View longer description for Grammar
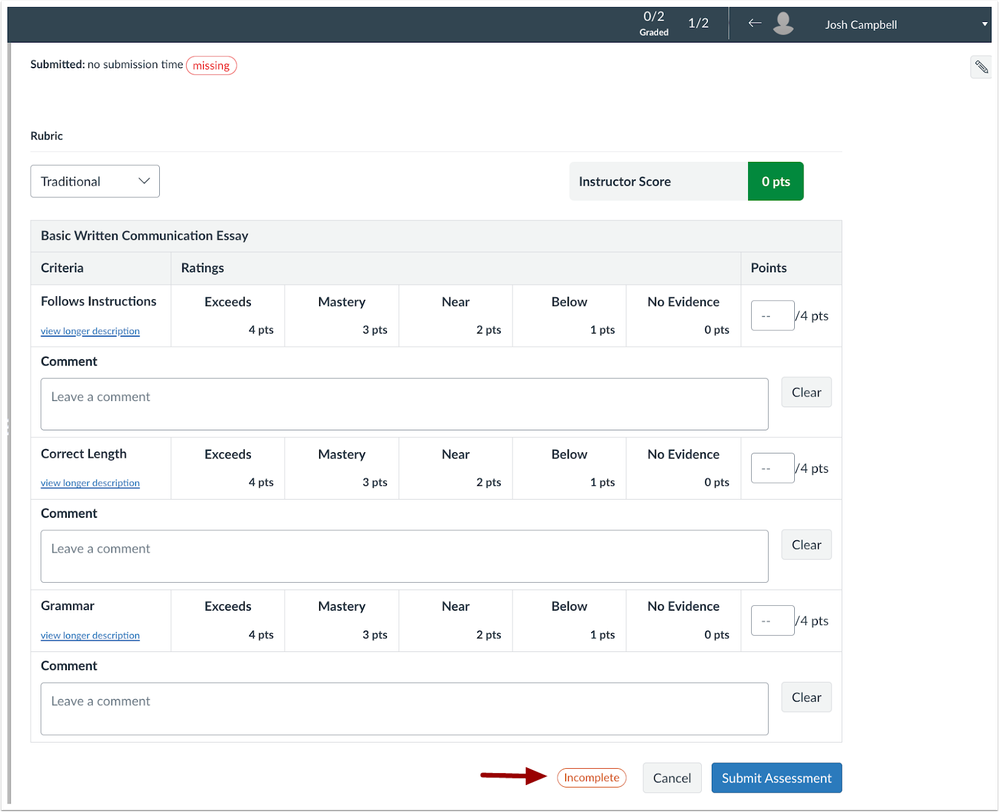This screenshot has height=812, width=999. pos(90,635)
